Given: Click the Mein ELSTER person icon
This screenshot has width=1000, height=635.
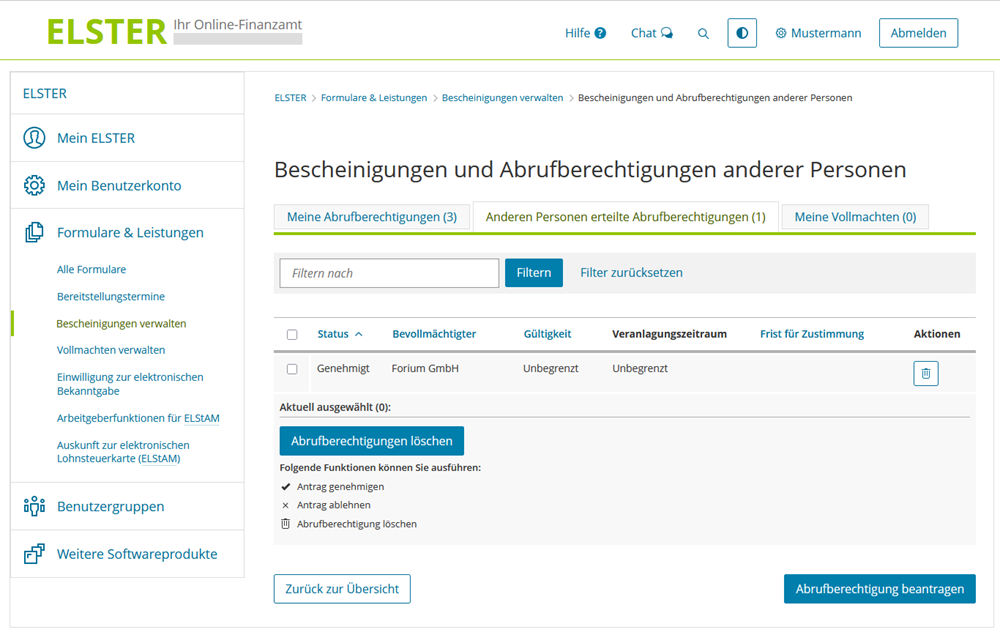Looking at the screenshot, I should click(x=35, y=138).
